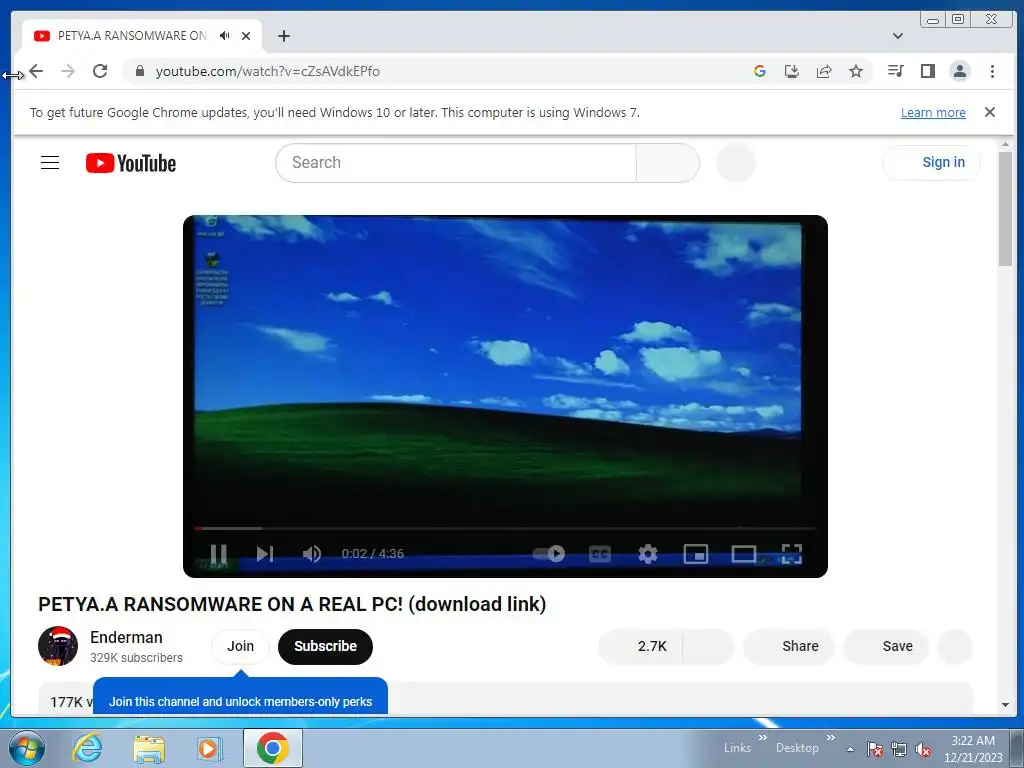Dismiss the Chrome update info bar
Screen dimensions: 1024x768
[x=990, y=112]
